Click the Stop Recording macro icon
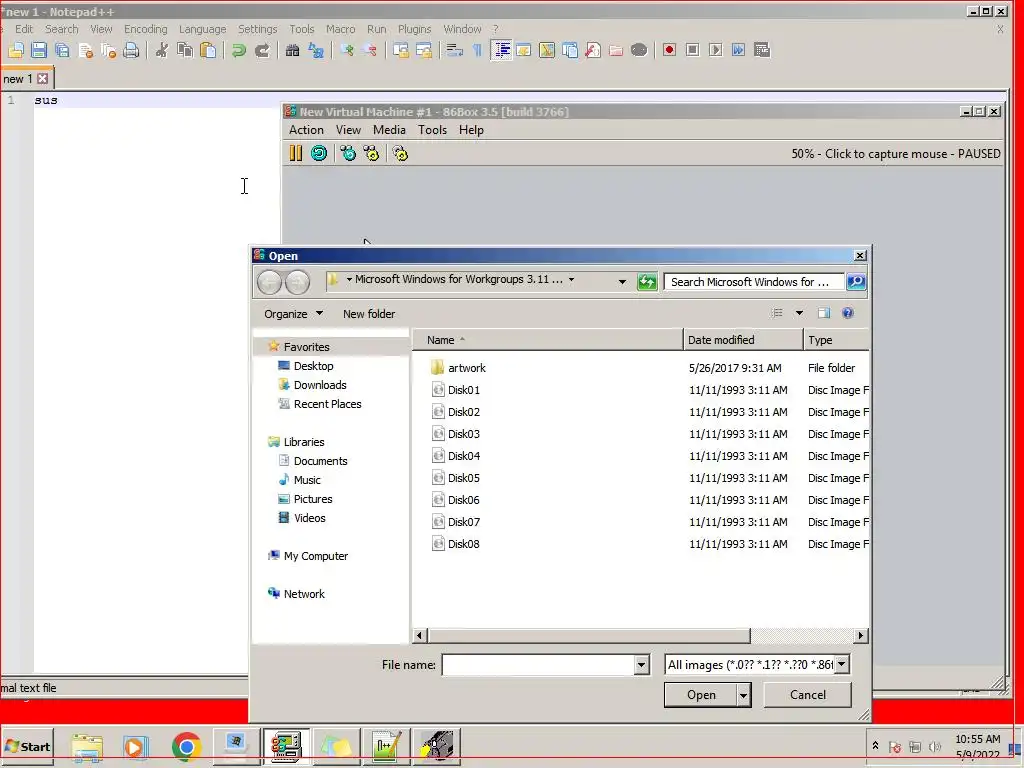The image size is (1024, 768). click(693, 50)
